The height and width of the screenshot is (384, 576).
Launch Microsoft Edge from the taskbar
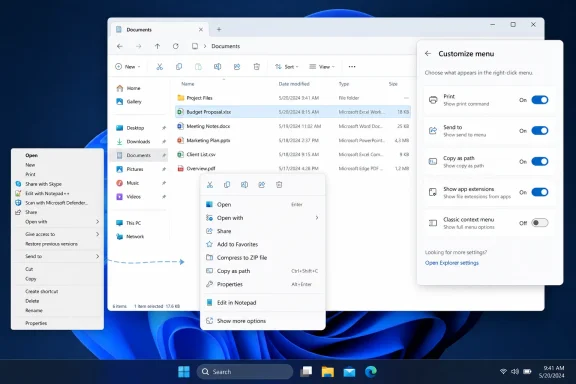coord(371,372)
